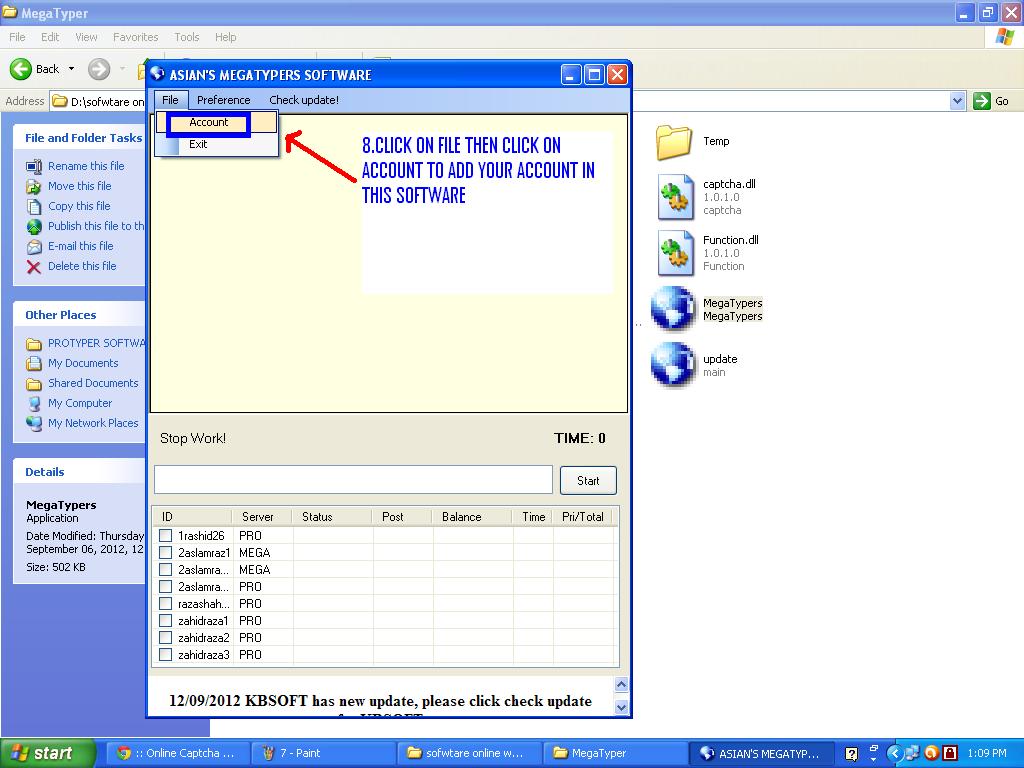Select the Temp folder icon
The height and width of the screenshot is (768, 1024).
tap(673, 142)
